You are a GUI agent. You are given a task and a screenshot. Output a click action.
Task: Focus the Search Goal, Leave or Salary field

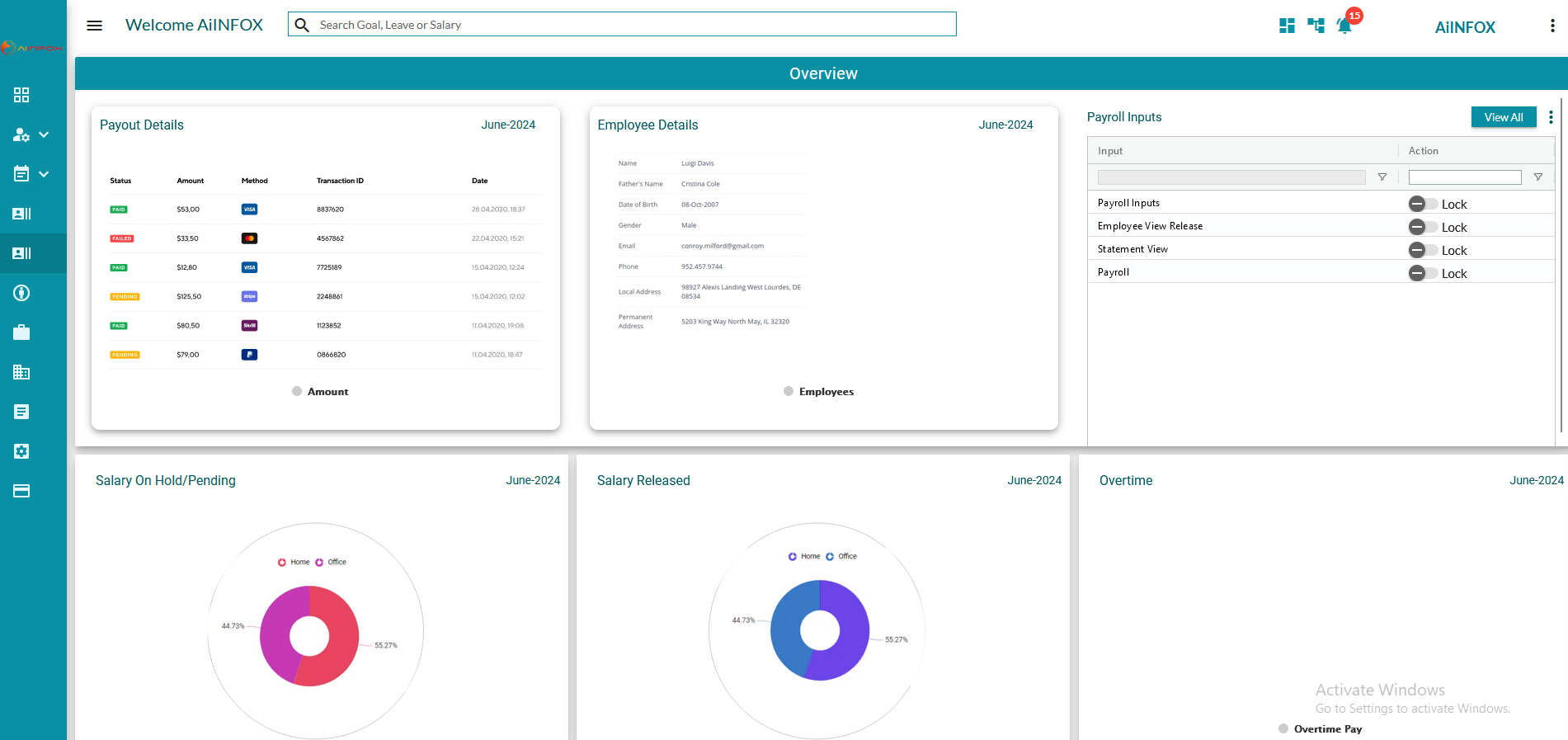(x=622, y=25)
